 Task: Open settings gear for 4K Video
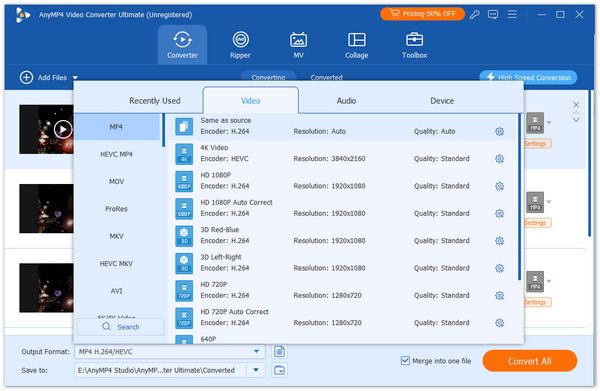(x=499, y=159)
